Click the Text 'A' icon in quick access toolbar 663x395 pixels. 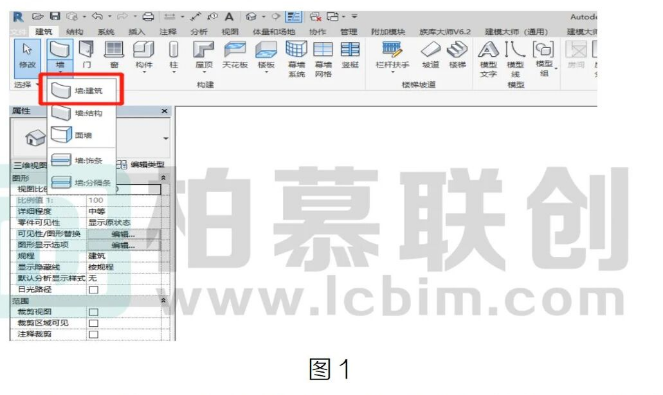click(229, 17)
